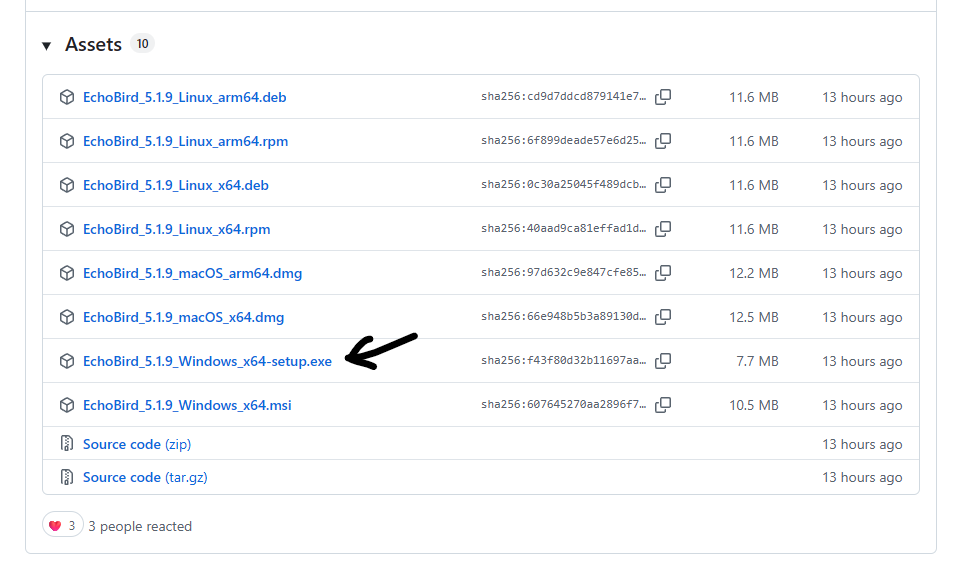Click package icon beside Linux_arm64.deb

point(67,97)
